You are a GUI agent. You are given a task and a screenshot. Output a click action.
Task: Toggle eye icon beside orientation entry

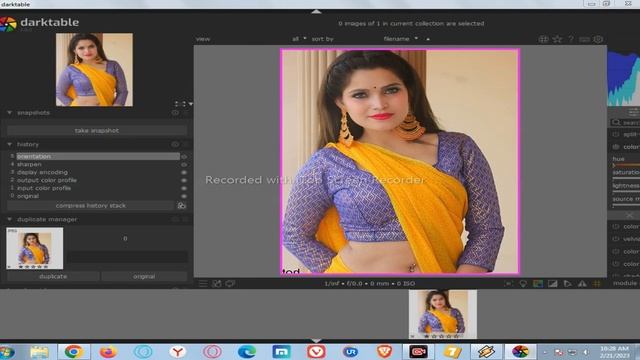pos(184,157)
